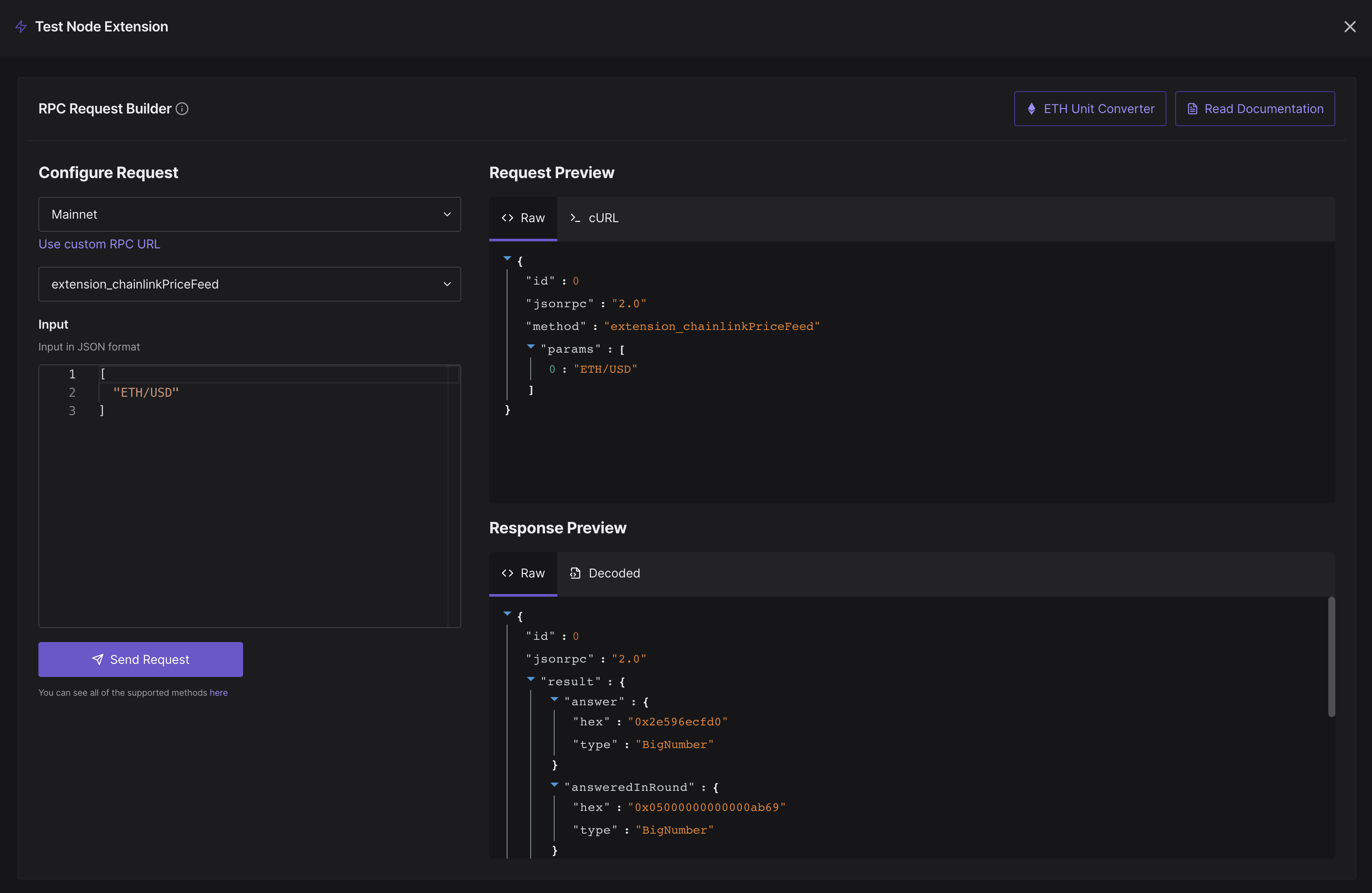1372x893 pixels.
Task: Click the Use custom RPC URL link
Action: [99, 244]
